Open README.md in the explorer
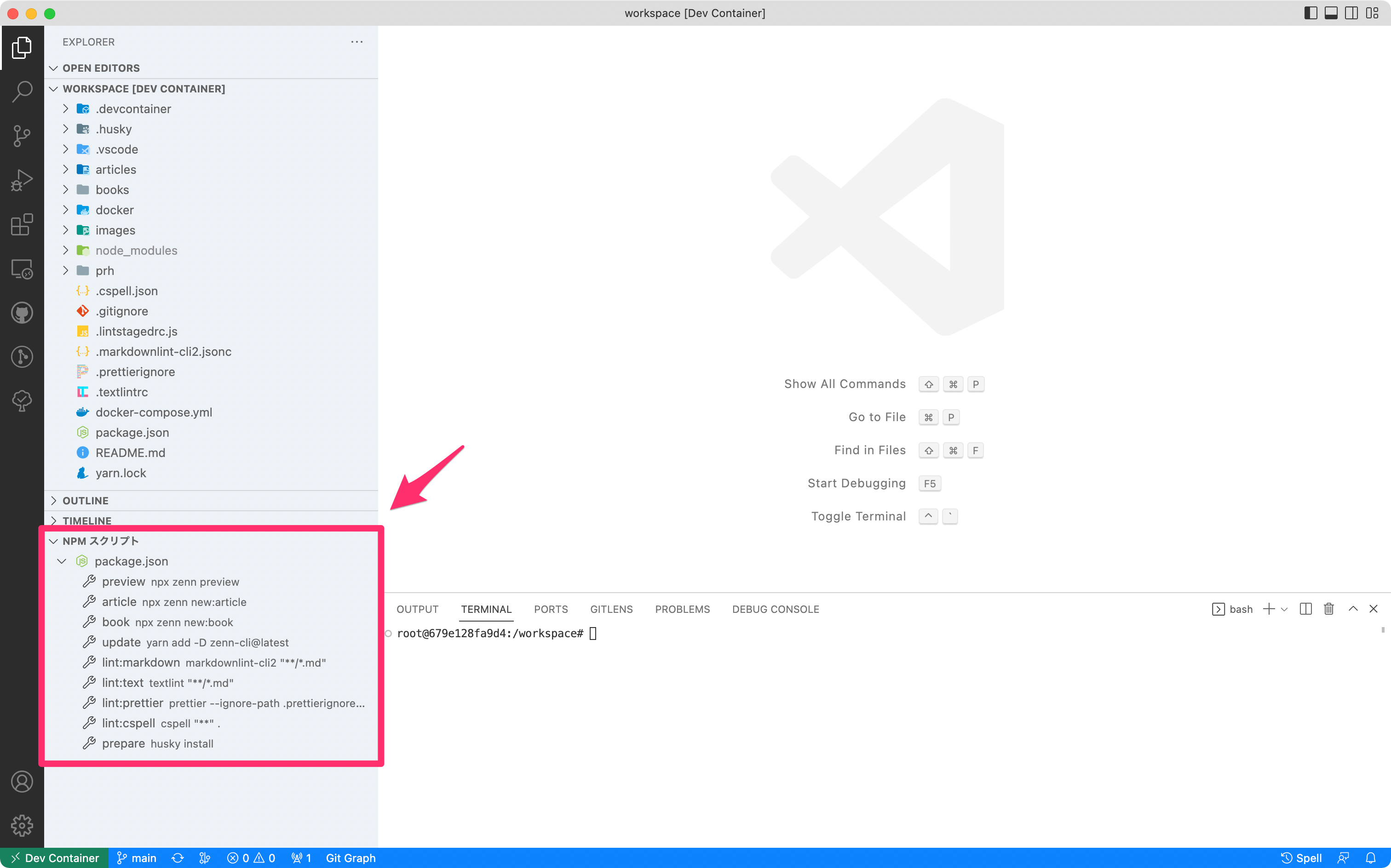The height and width of the screenshot is (868, 1391). tap(211, 452)
